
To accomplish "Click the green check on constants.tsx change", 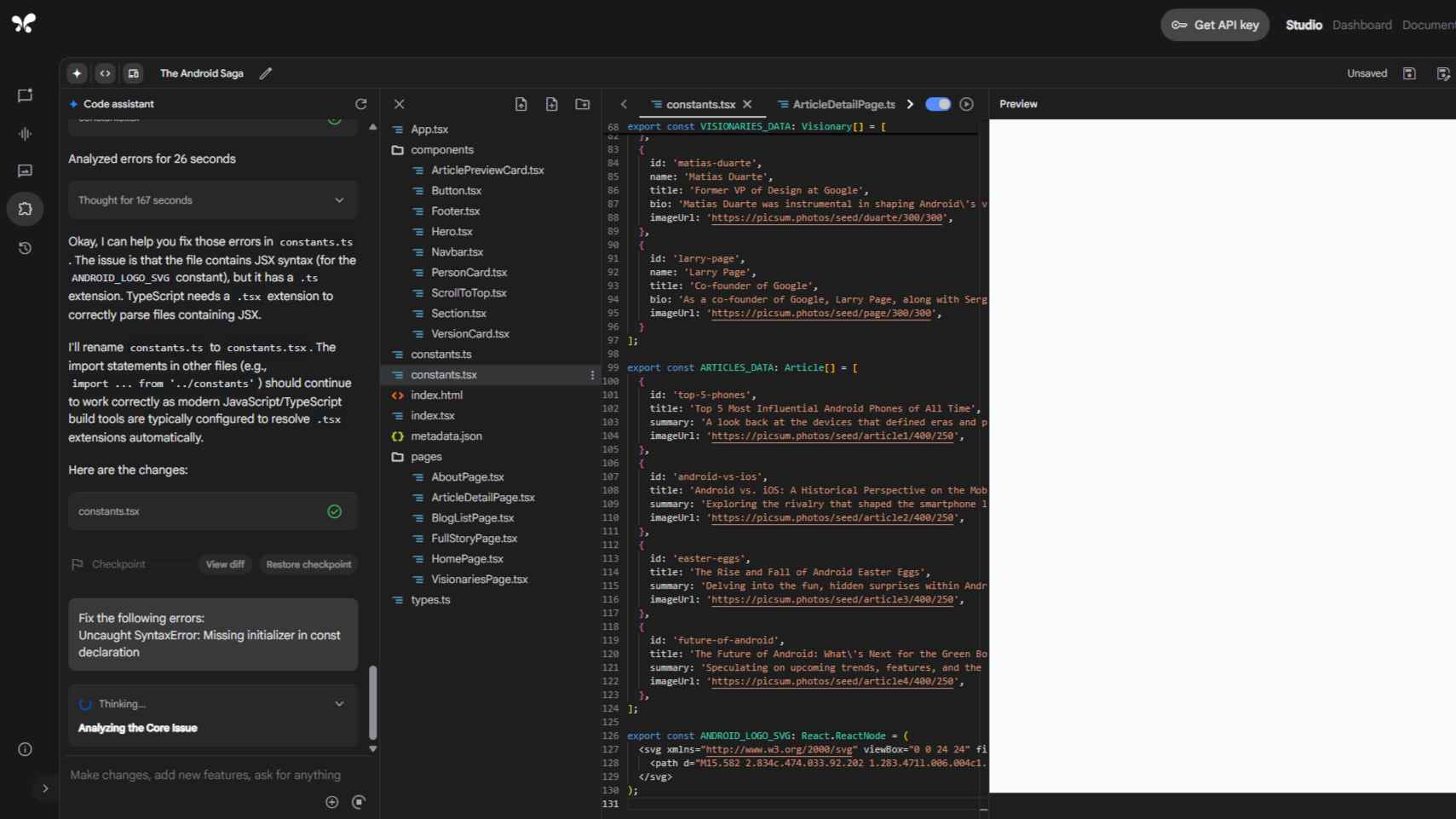I will 335,511.
